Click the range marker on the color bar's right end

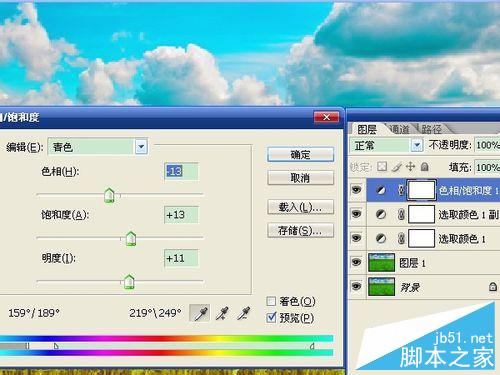point(312,346)
